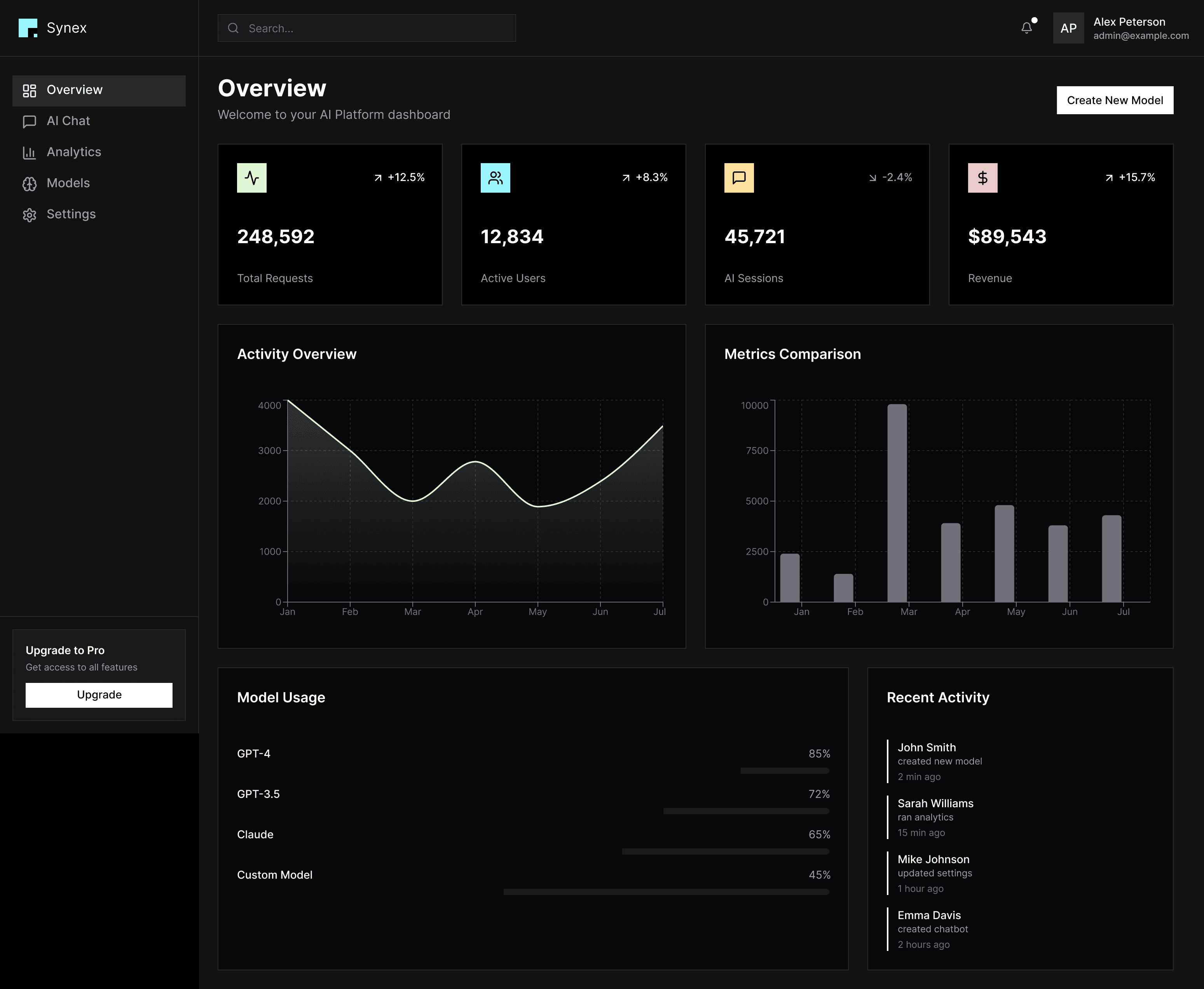The height and width of the screenshot is (989, 1204).
Task: Click the Synex logo icon
Action: pyautogui.click(x=27, y=28)
